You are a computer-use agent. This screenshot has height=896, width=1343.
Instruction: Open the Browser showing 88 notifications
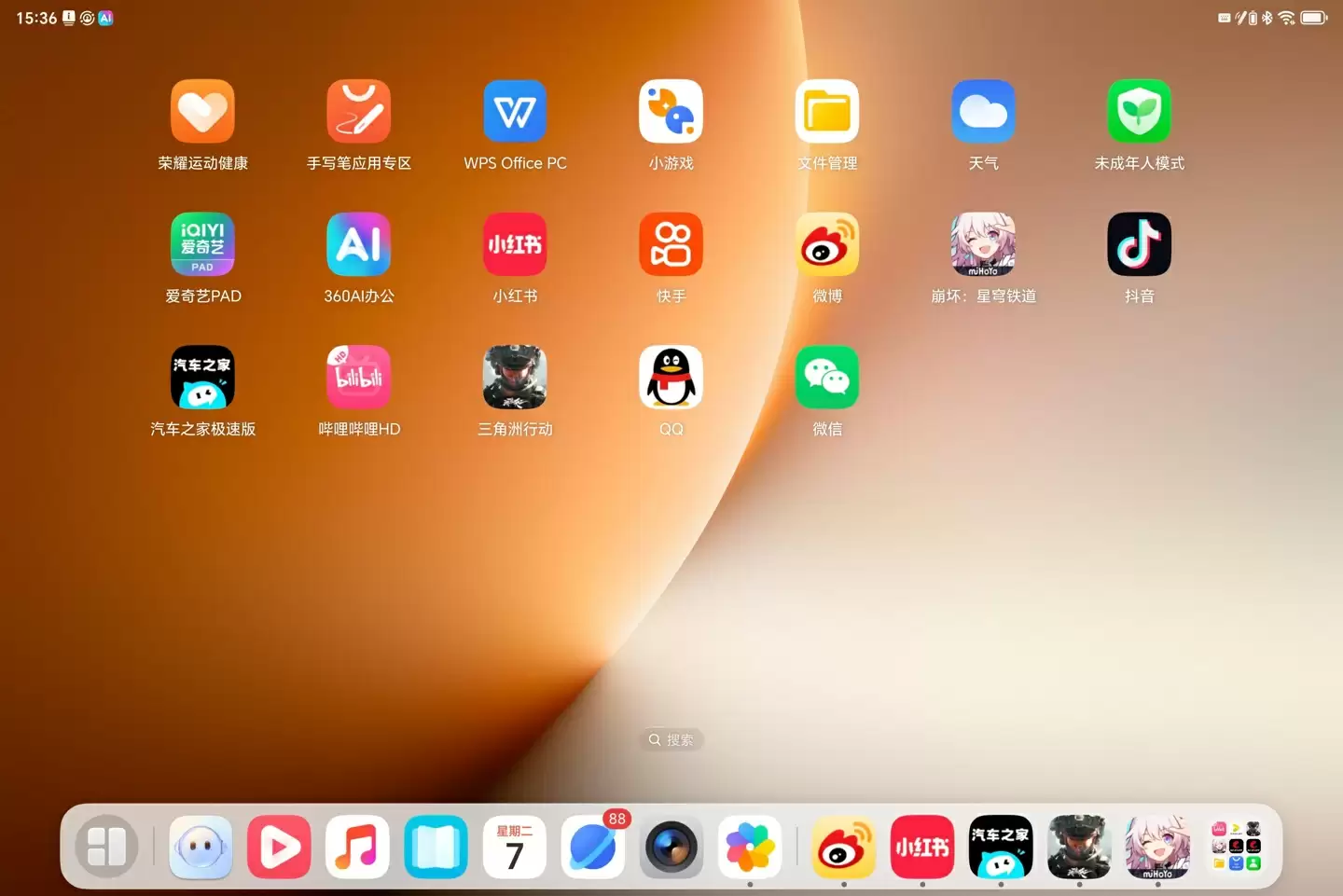592,847
